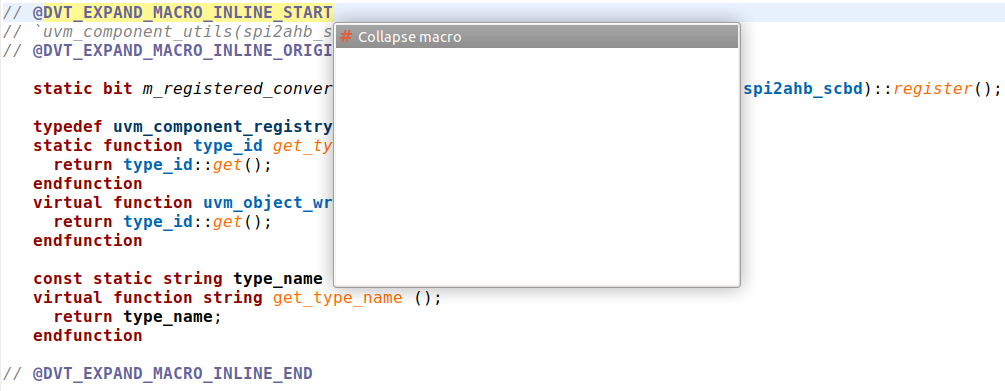Select the spi2ahb_scbd class name
This screenshot has width=1005, height=391.
[x=803, y=88]
